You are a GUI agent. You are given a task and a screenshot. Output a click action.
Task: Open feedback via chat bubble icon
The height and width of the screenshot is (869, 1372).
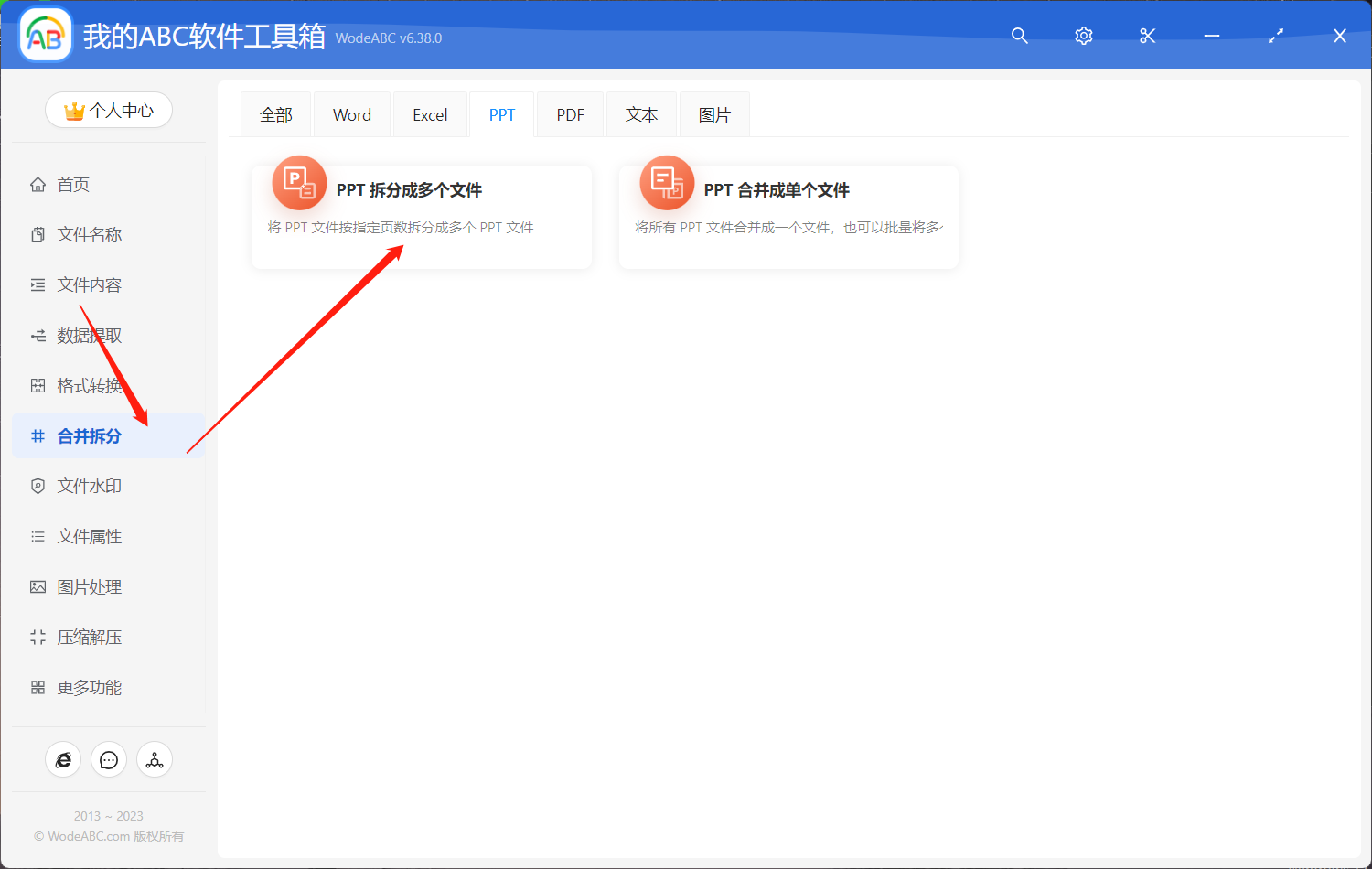tap(109, 759)
